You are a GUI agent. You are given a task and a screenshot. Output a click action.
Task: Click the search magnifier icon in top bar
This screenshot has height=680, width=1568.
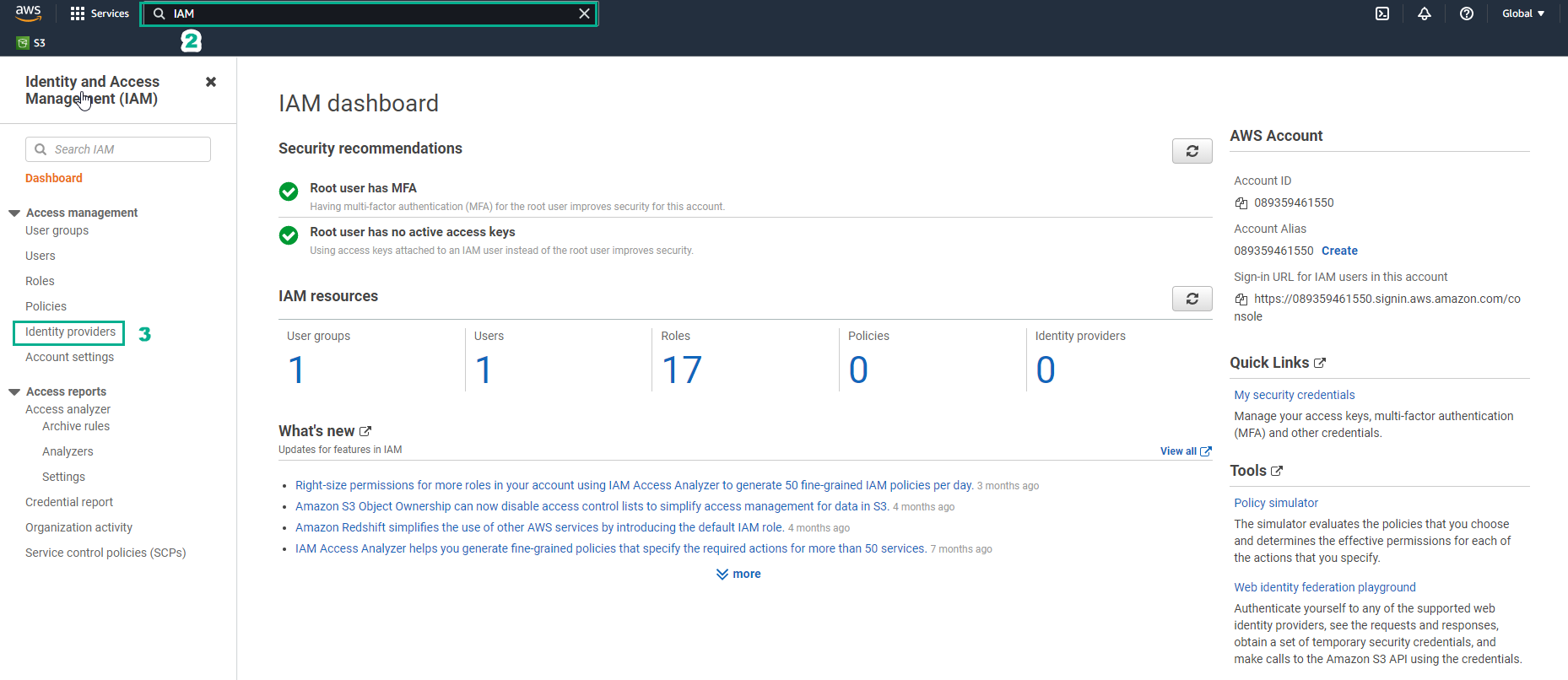tap(159, 13)
